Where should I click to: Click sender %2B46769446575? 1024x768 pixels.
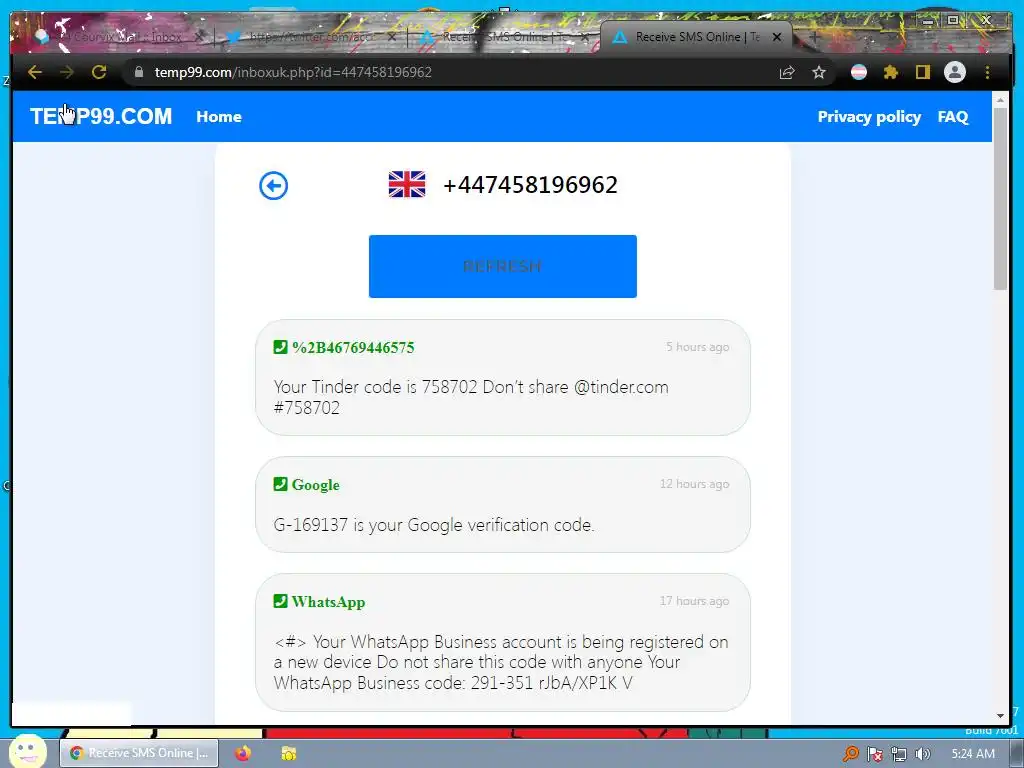point(353,347)
